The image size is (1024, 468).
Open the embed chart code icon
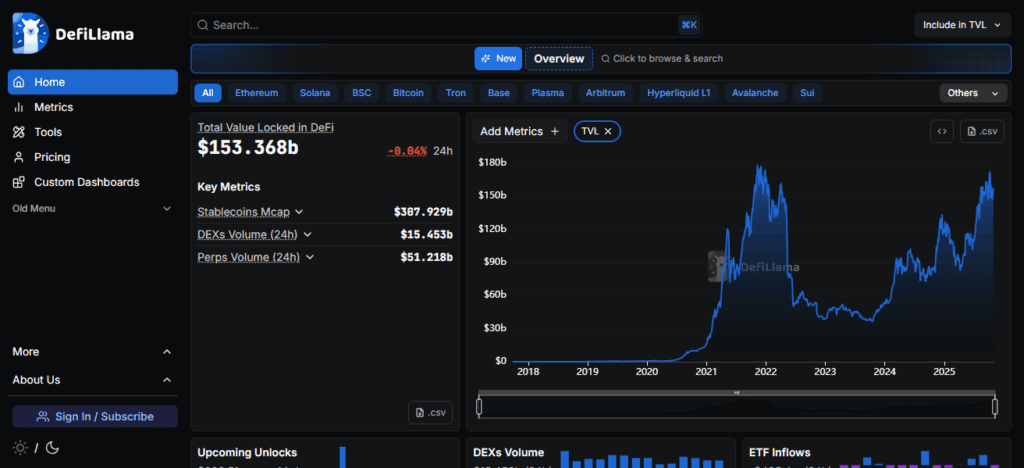point(941,131)
